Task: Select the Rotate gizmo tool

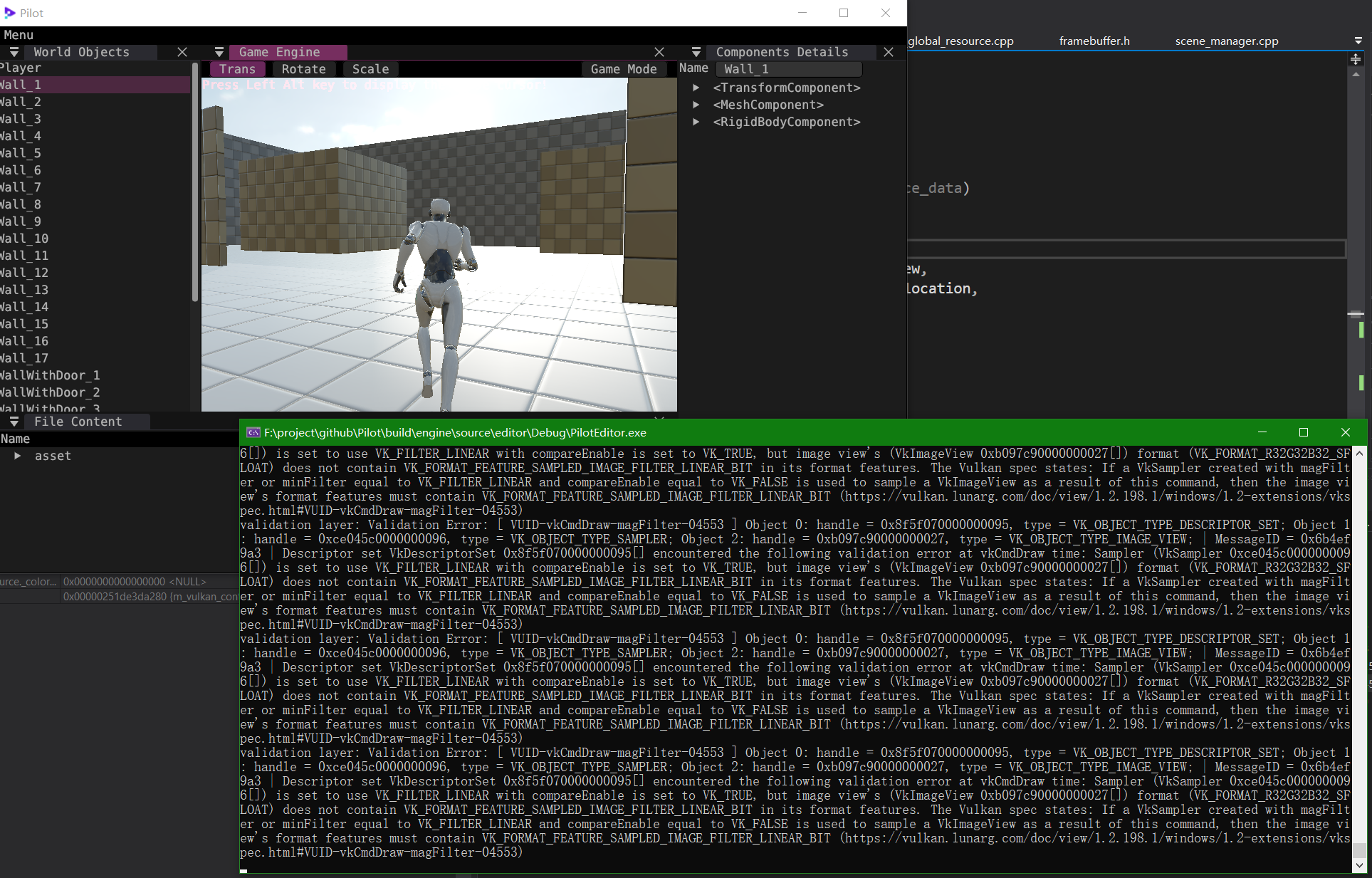Action: [x=303, y=68]
